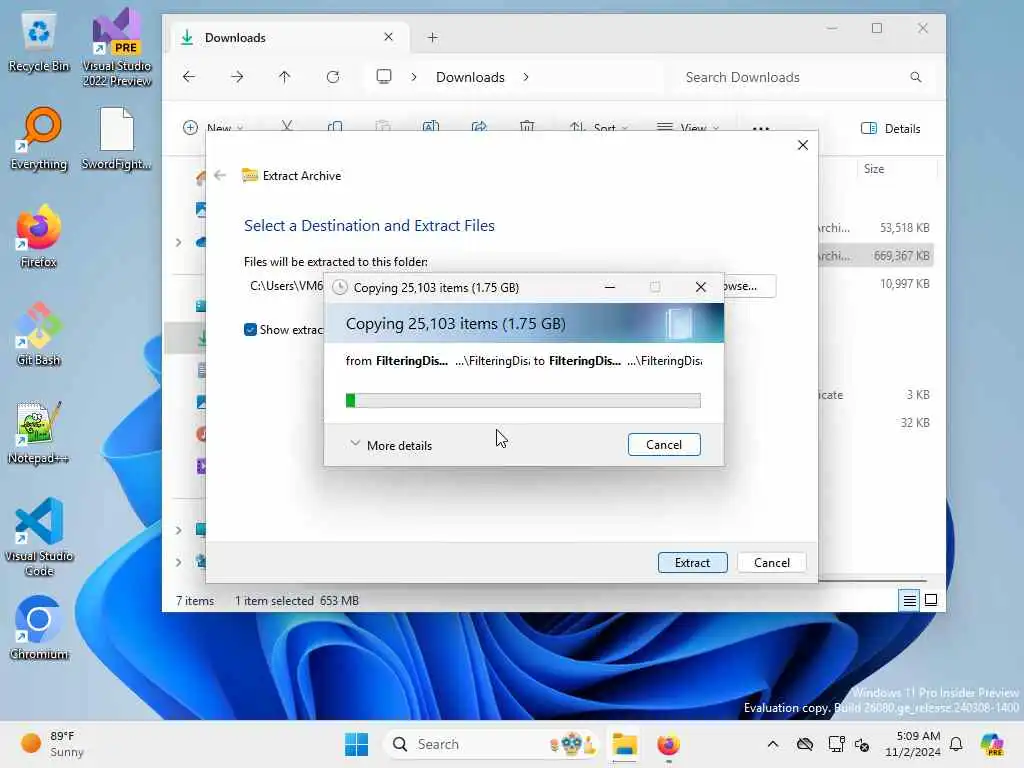The image size is (1024, 768).
Task: Open the Git Bash desktop shortcut
Action: pos(39,334)
